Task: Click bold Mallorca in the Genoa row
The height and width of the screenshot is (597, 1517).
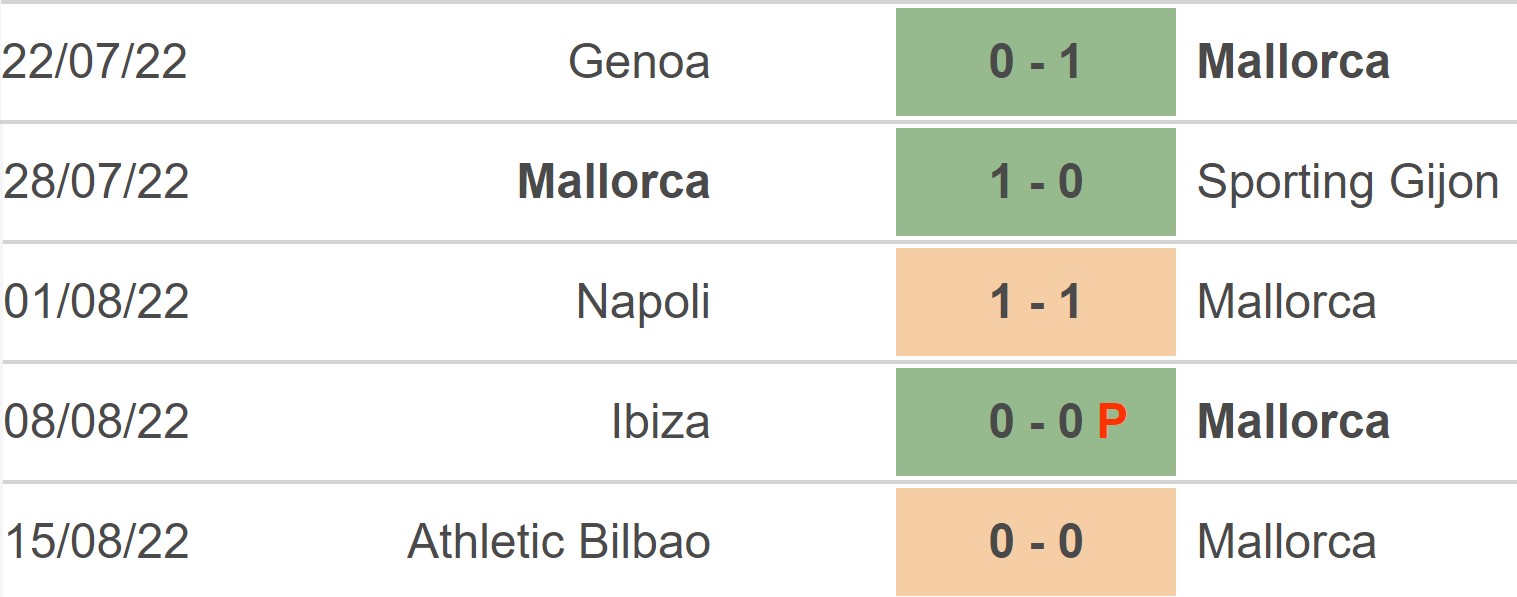Action: coord(1293,62)
